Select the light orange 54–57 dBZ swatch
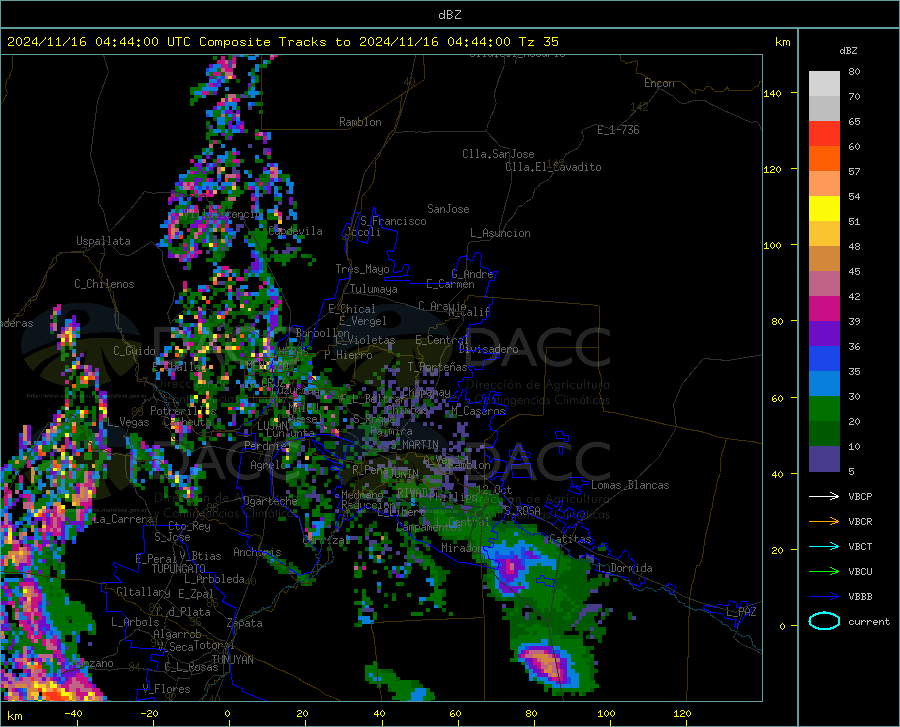This screenshot has height=727, width=900. tap(824, 184)
